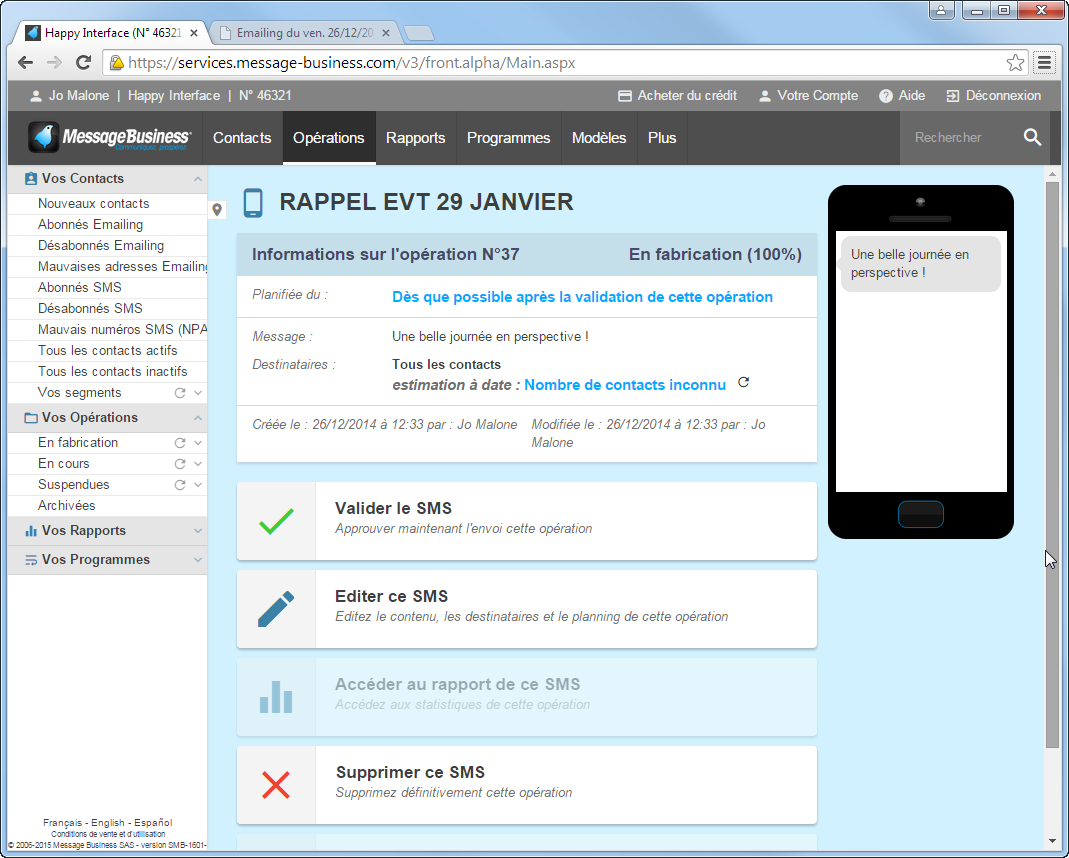
Task: Open Aide with the question mark icon
Action: [884, 95]
